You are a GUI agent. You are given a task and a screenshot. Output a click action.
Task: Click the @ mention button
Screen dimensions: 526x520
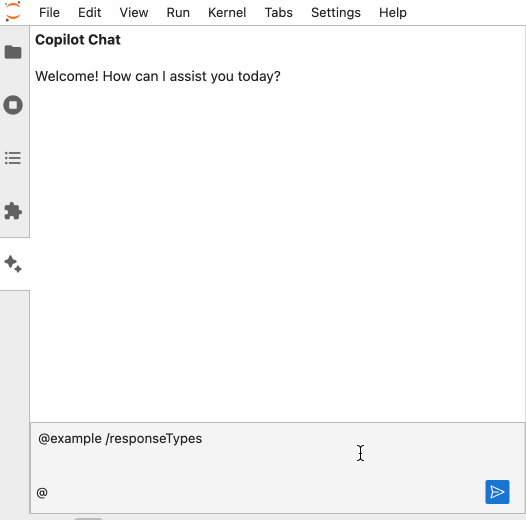click(42, 493)
